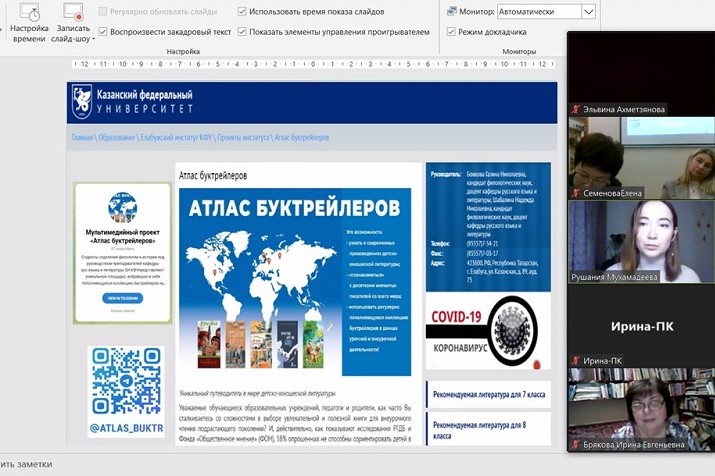Click the monitor icon beside Монитор label
715x476 pixels.
pyautogui.click(x=451, y=12)
